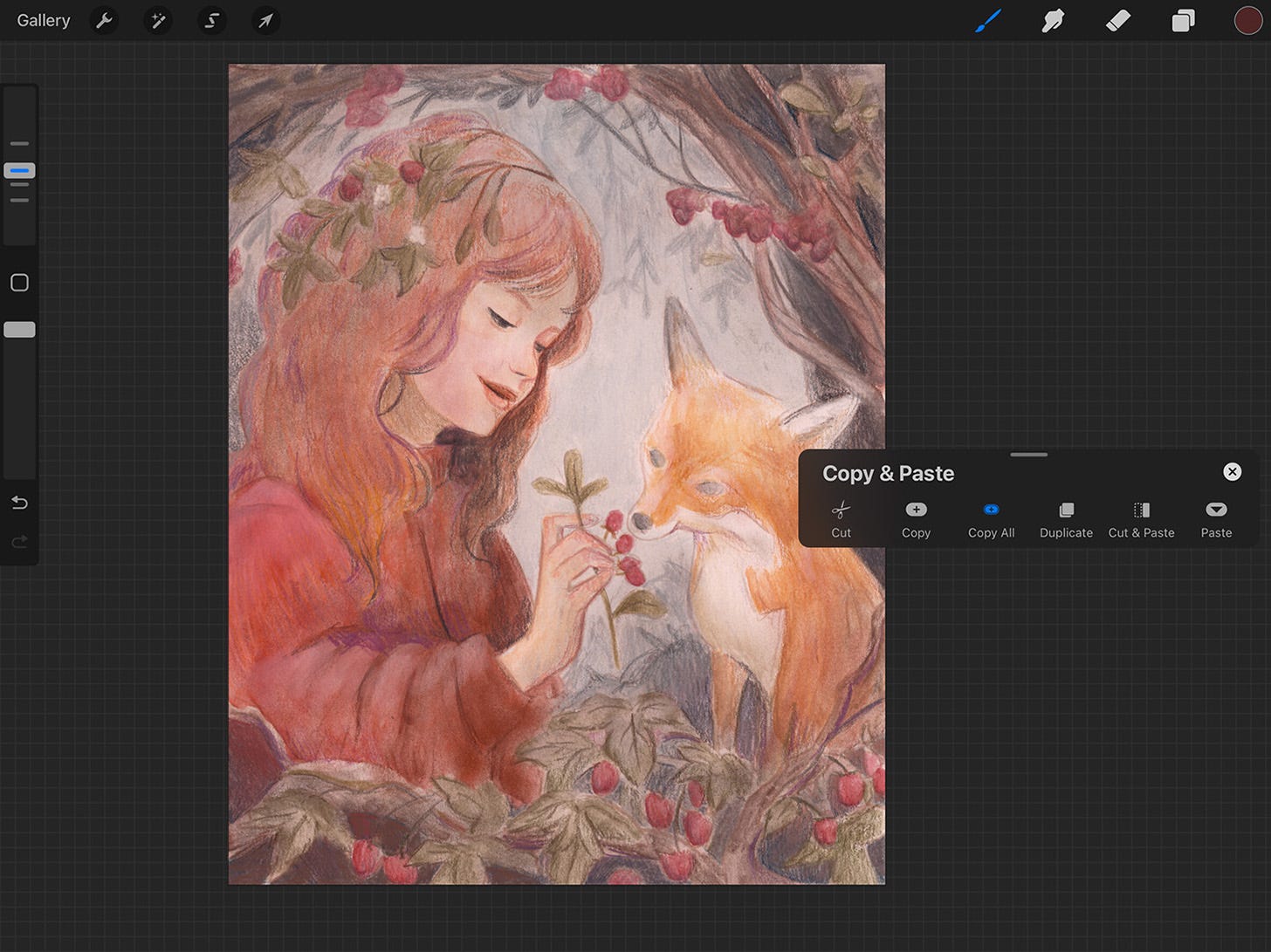Return to the Gallery

[x=44, y=20]
